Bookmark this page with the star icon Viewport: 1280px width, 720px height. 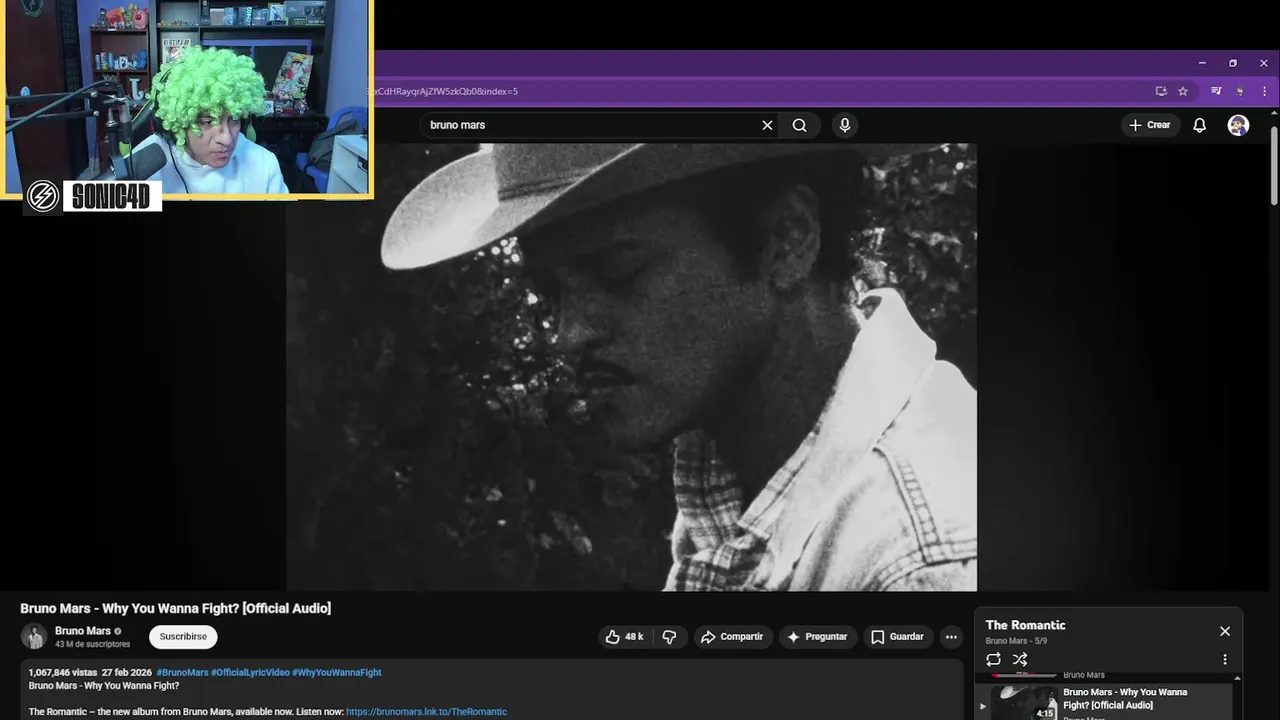[1183, 91]
